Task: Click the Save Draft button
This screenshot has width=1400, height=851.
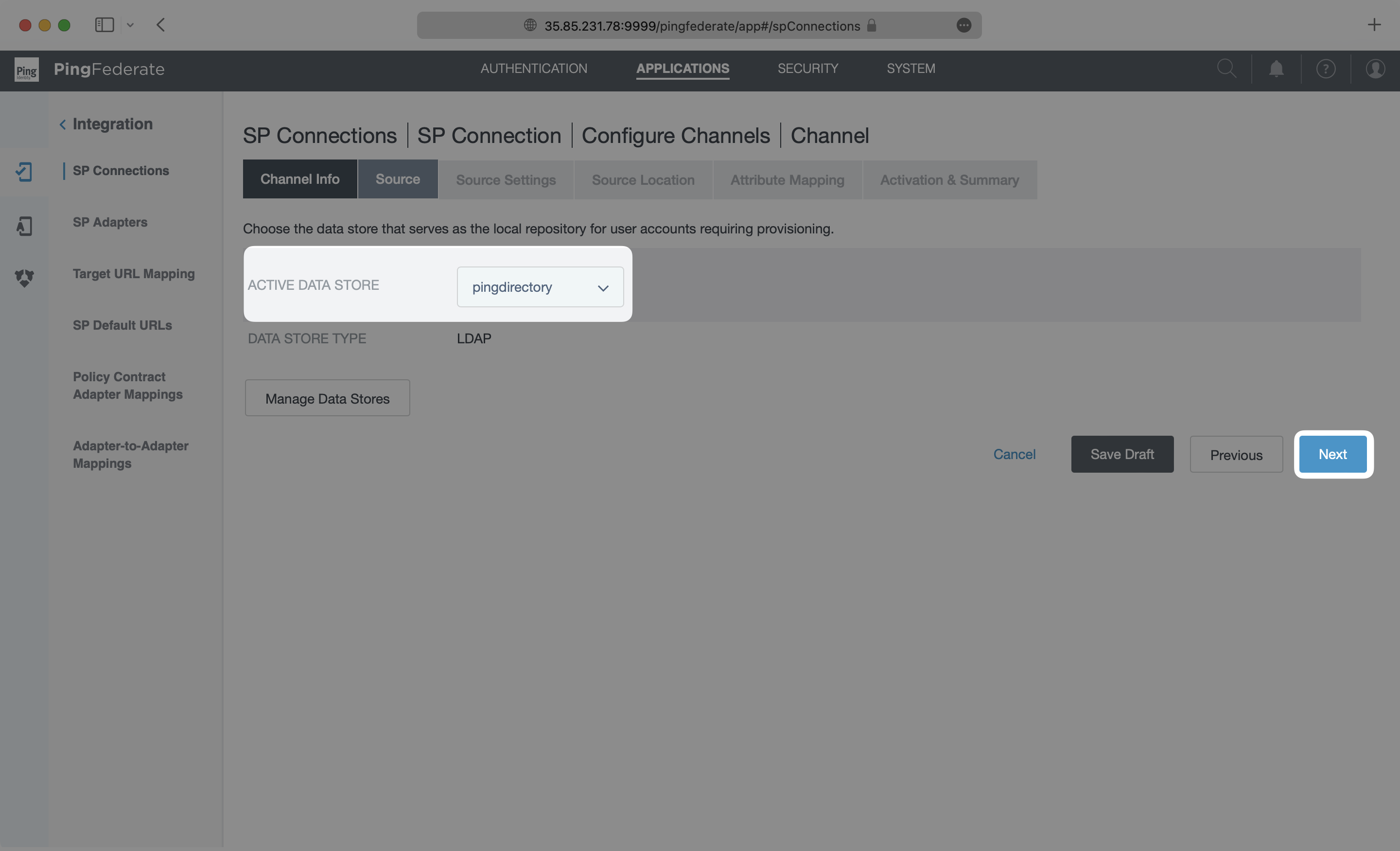Action: [x=1122, y=454]
